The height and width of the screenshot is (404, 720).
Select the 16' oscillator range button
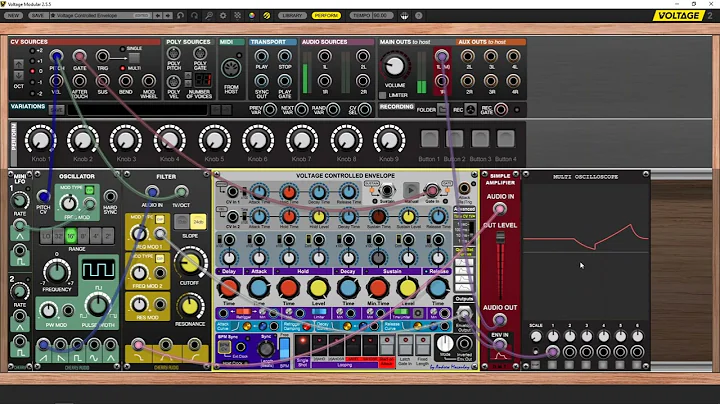click(71, 236)
